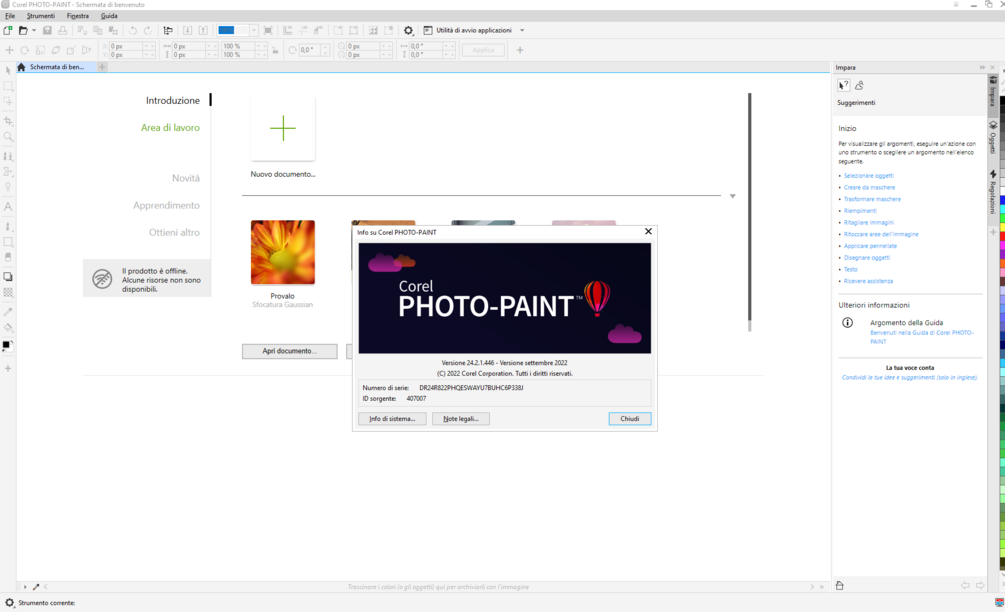Viewport: 1005px width, 612px height.
Task: Pick the red swatch in the color palette
Action: tap(1002, 237)
